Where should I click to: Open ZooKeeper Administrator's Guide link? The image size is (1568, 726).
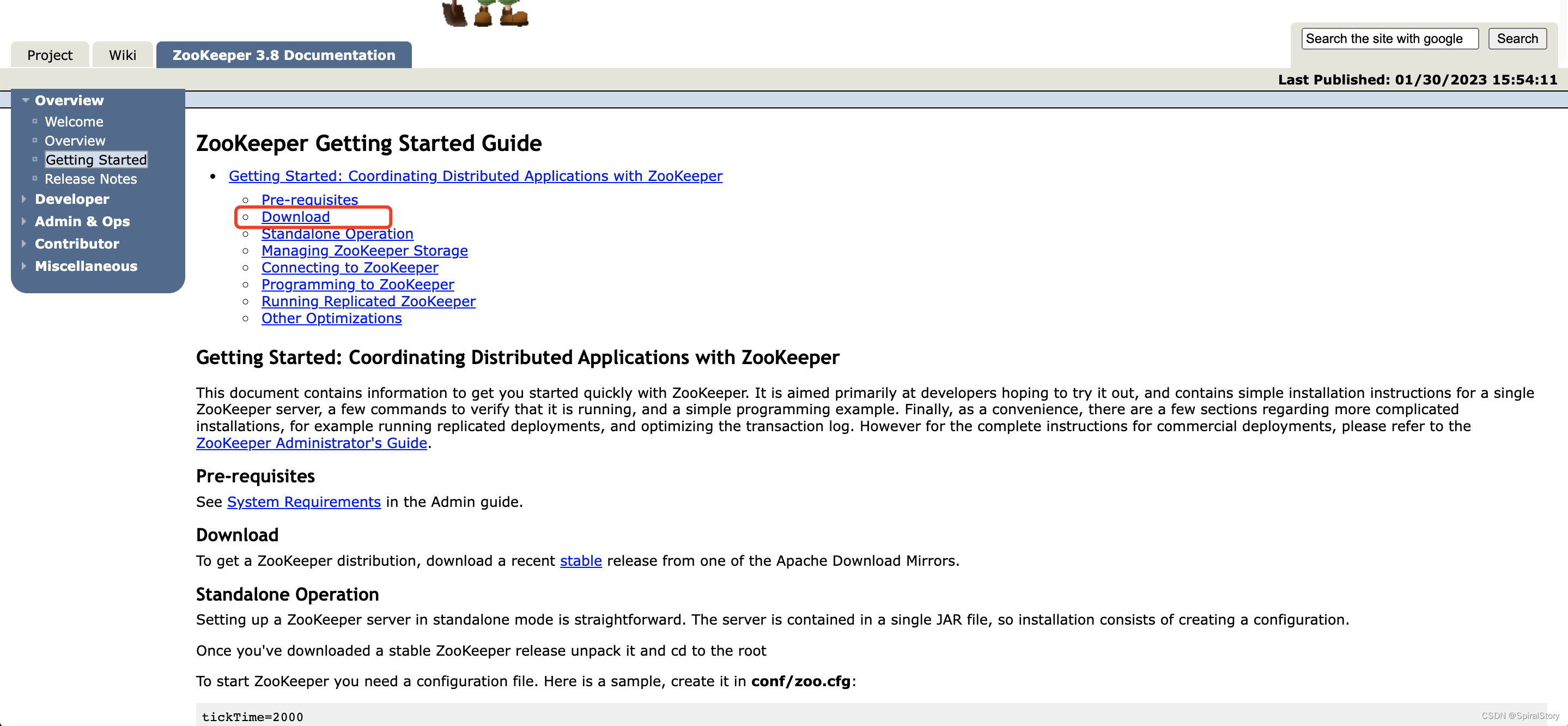(312, 444)
